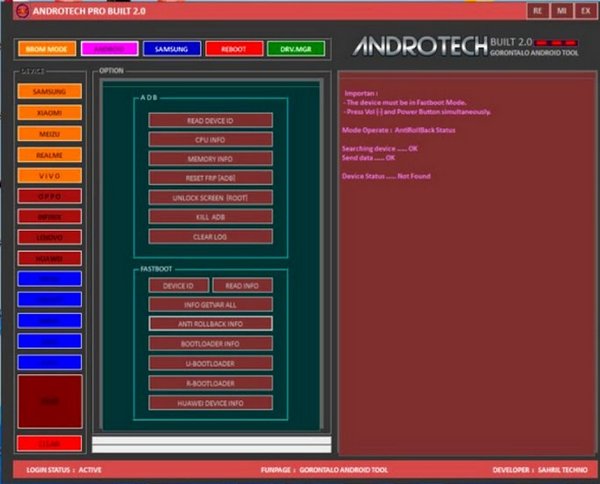Click 'DEVELOPER : SAHRIL TECHNO' status text
Viewport: 600px width, 484px height.
[540, 470]
